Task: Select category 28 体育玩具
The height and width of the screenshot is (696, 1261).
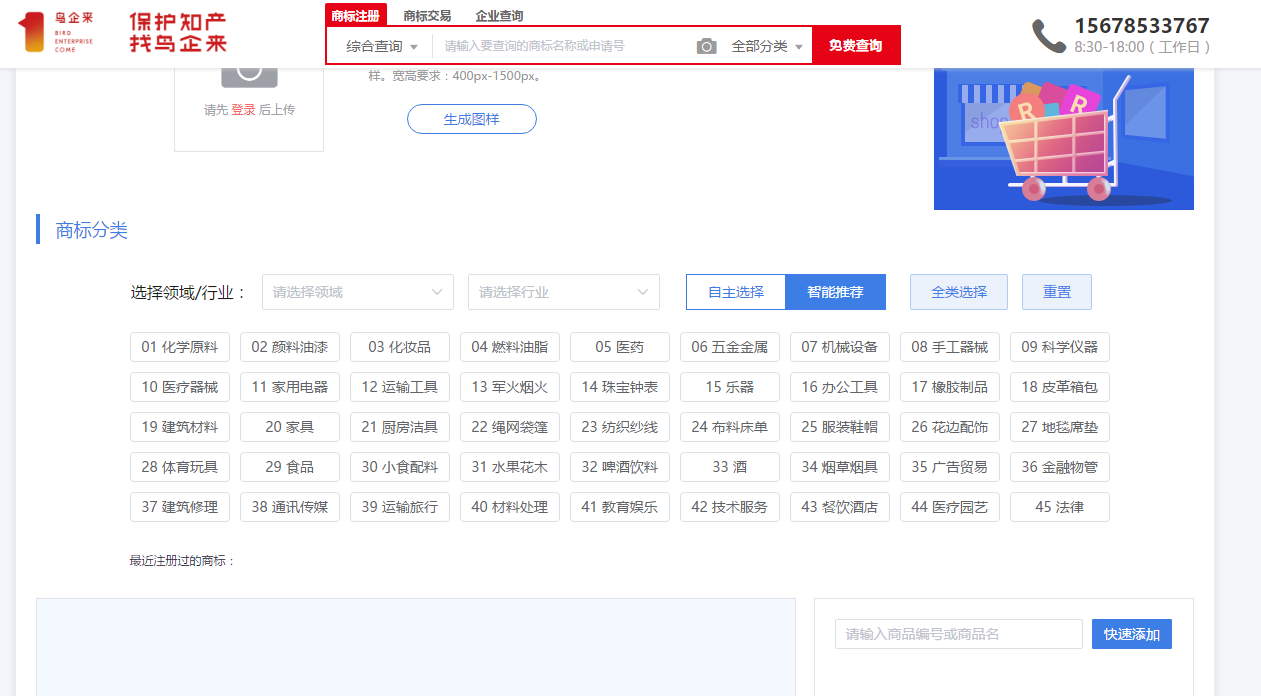Action: click(180, 467)
